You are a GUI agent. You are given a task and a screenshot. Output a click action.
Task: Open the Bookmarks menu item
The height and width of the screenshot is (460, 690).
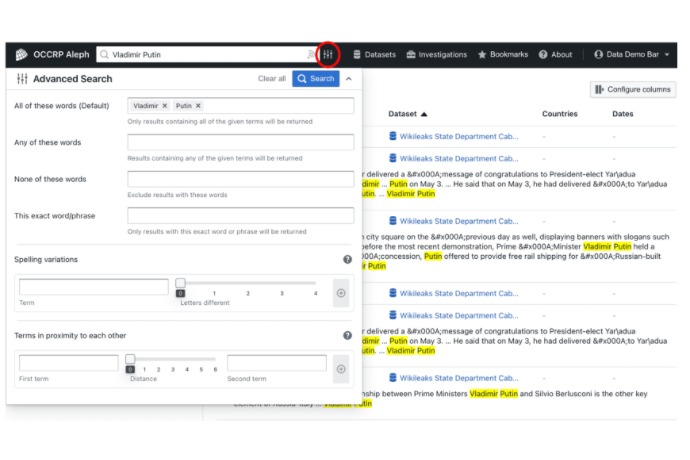(x=503, y=55)
